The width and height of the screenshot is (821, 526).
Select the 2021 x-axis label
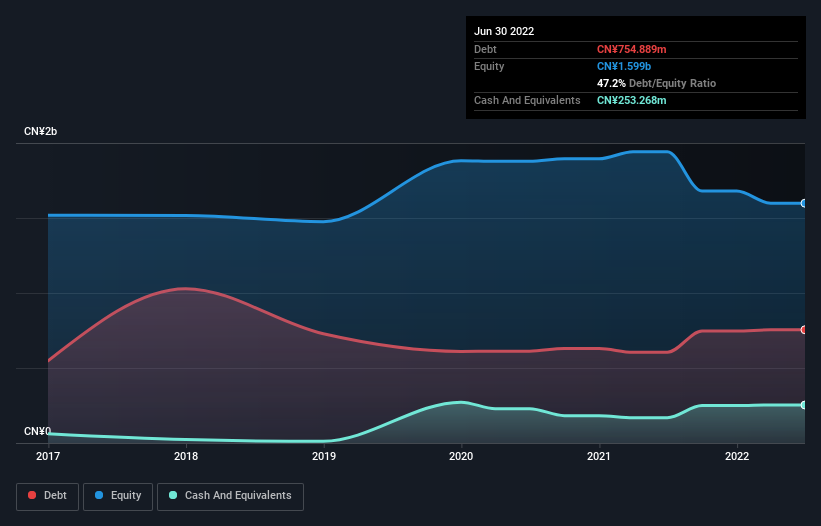[x=598, y=456]
